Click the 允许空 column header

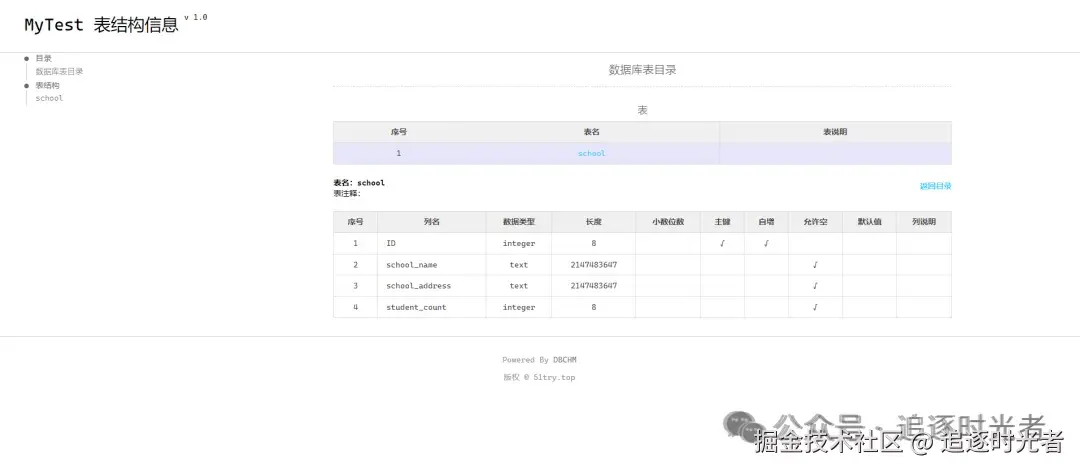click(x=816, y=222)
